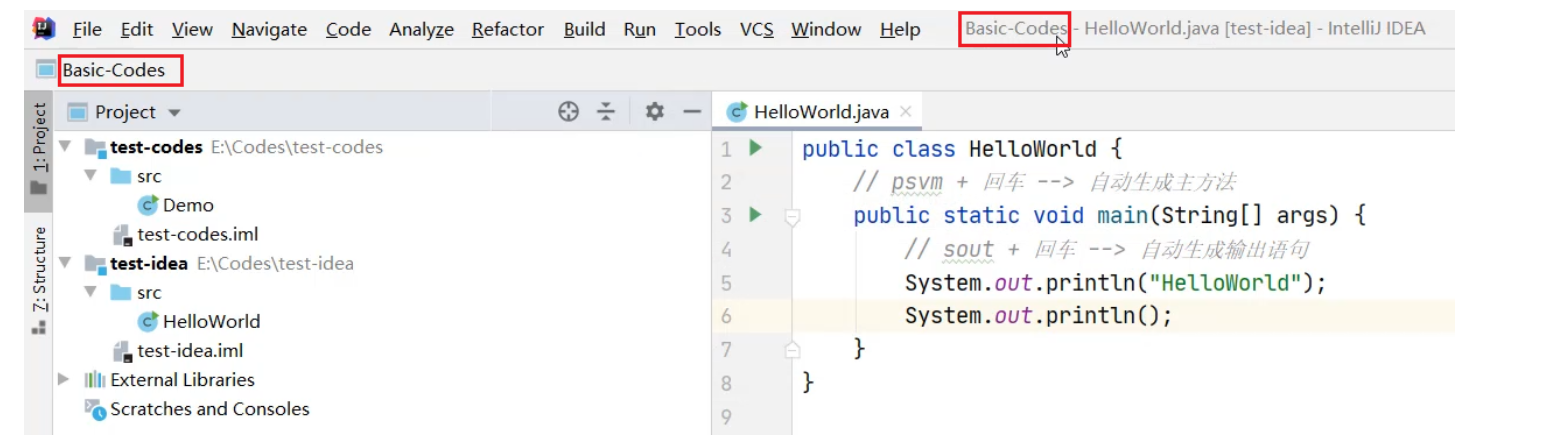1562x435 pixels.
Task: Collapse the test-idea module node
Action: [66, 263]
